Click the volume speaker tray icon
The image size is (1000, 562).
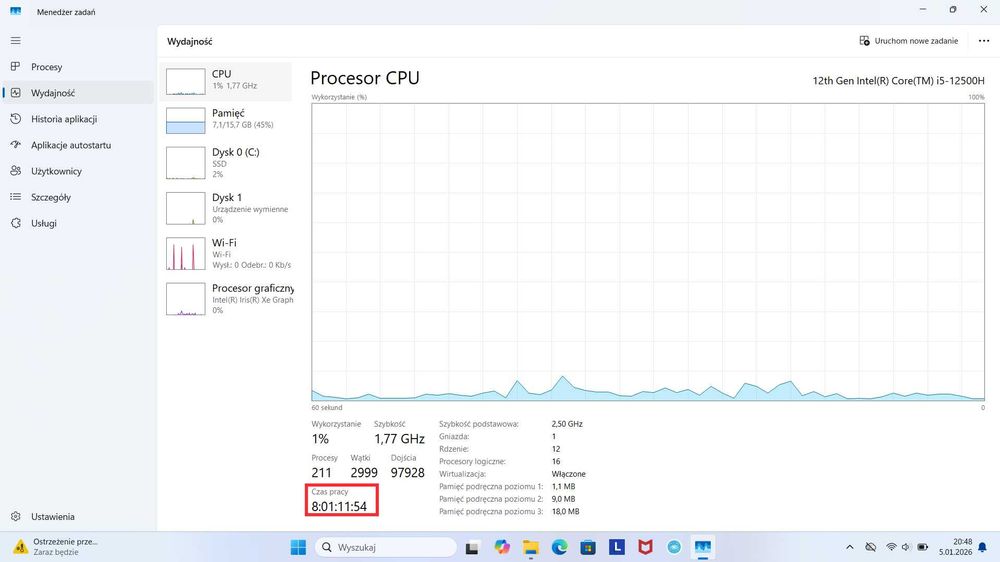point(906,547)
